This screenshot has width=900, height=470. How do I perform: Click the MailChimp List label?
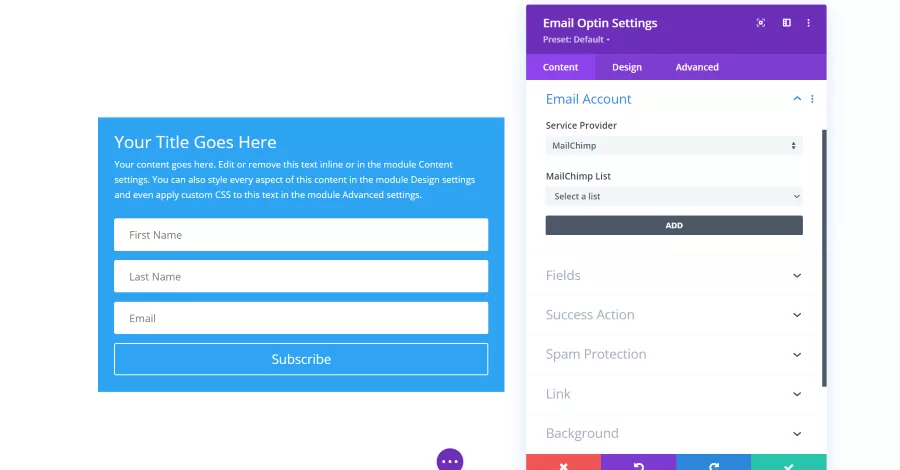coord(578,176)
